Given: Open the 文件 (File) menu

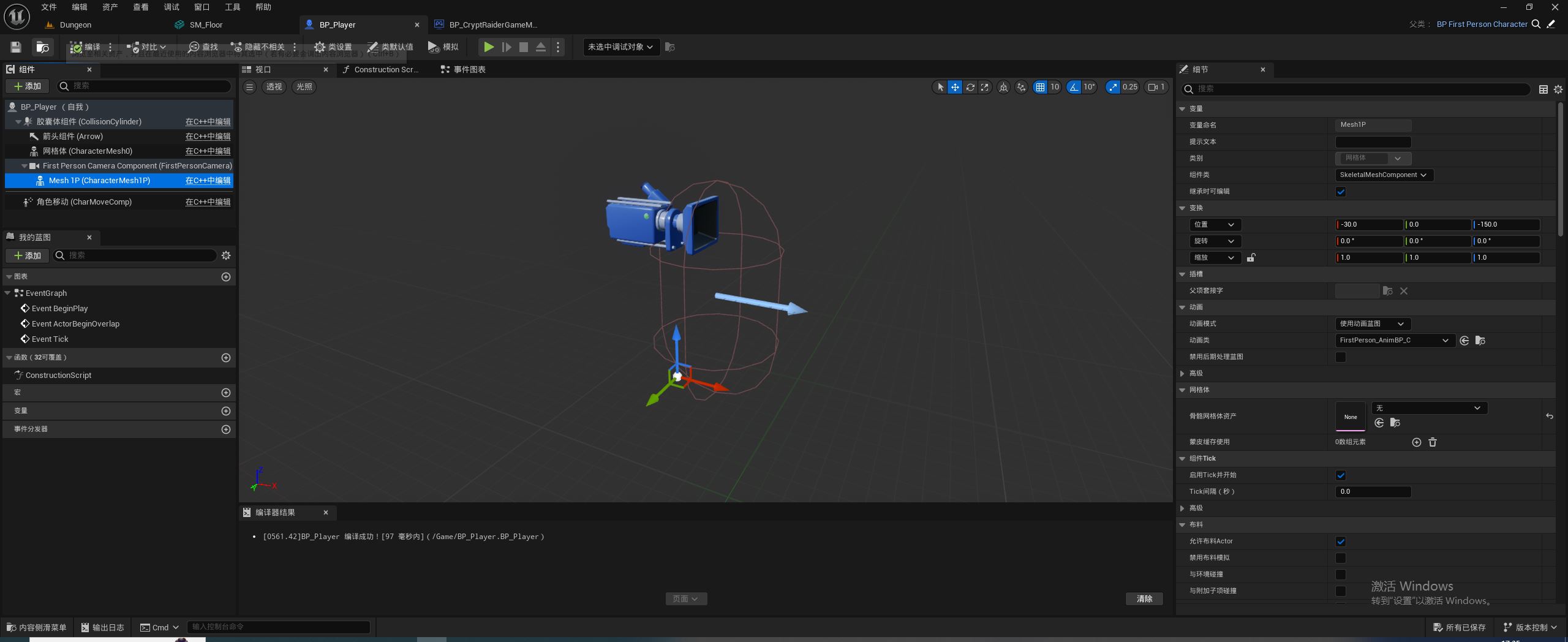Looking at the screenshot, I should (49, 7).
